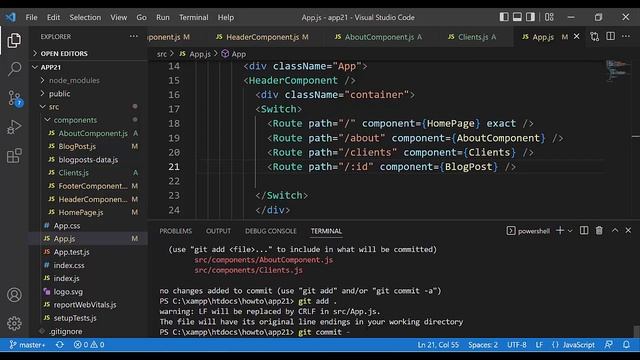Open the Terminal menu
Screen dimensions: 640x360
(193, 17)
